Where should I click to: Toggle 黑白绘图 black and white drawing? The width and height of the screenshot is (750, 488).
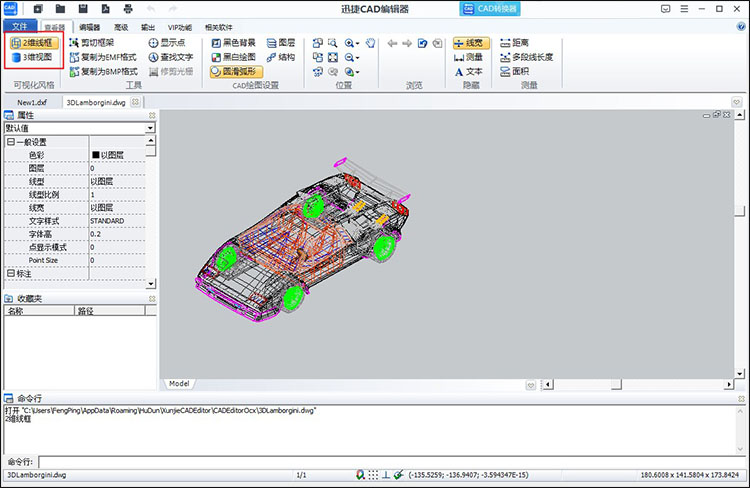pos(233,57)
